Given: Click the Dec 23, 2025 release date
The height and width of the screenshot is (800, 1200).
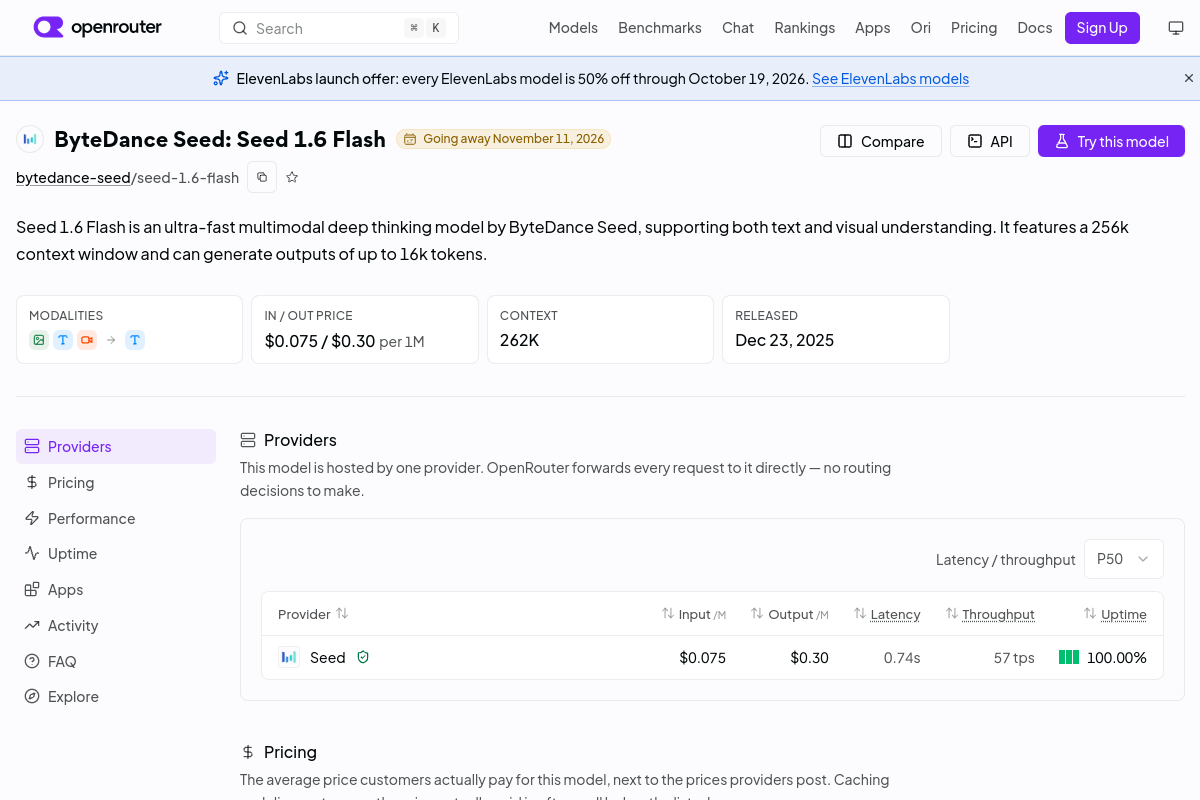Looking at the screenshot, I should point(785,340).
